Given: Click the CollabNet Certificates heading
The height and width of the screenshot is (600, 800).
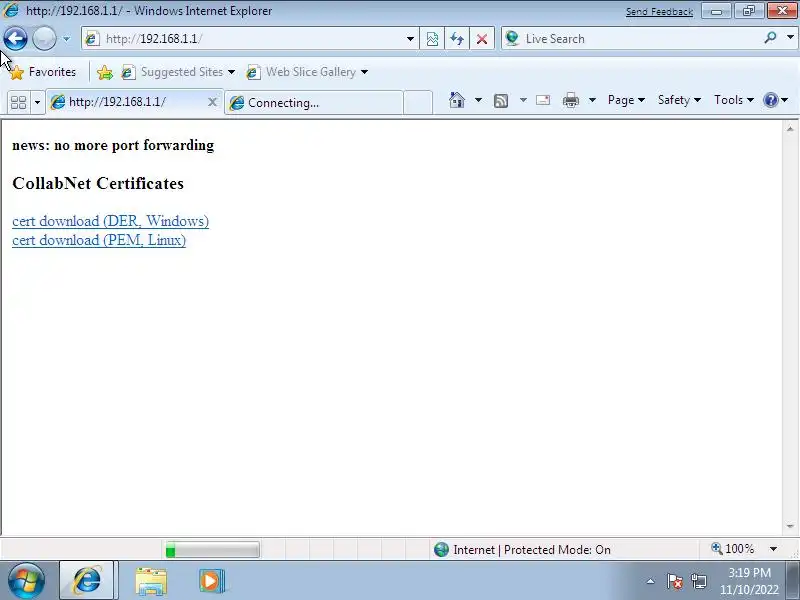Looking at the screenshot, I should pyautogui.click(x=98, y=183).
